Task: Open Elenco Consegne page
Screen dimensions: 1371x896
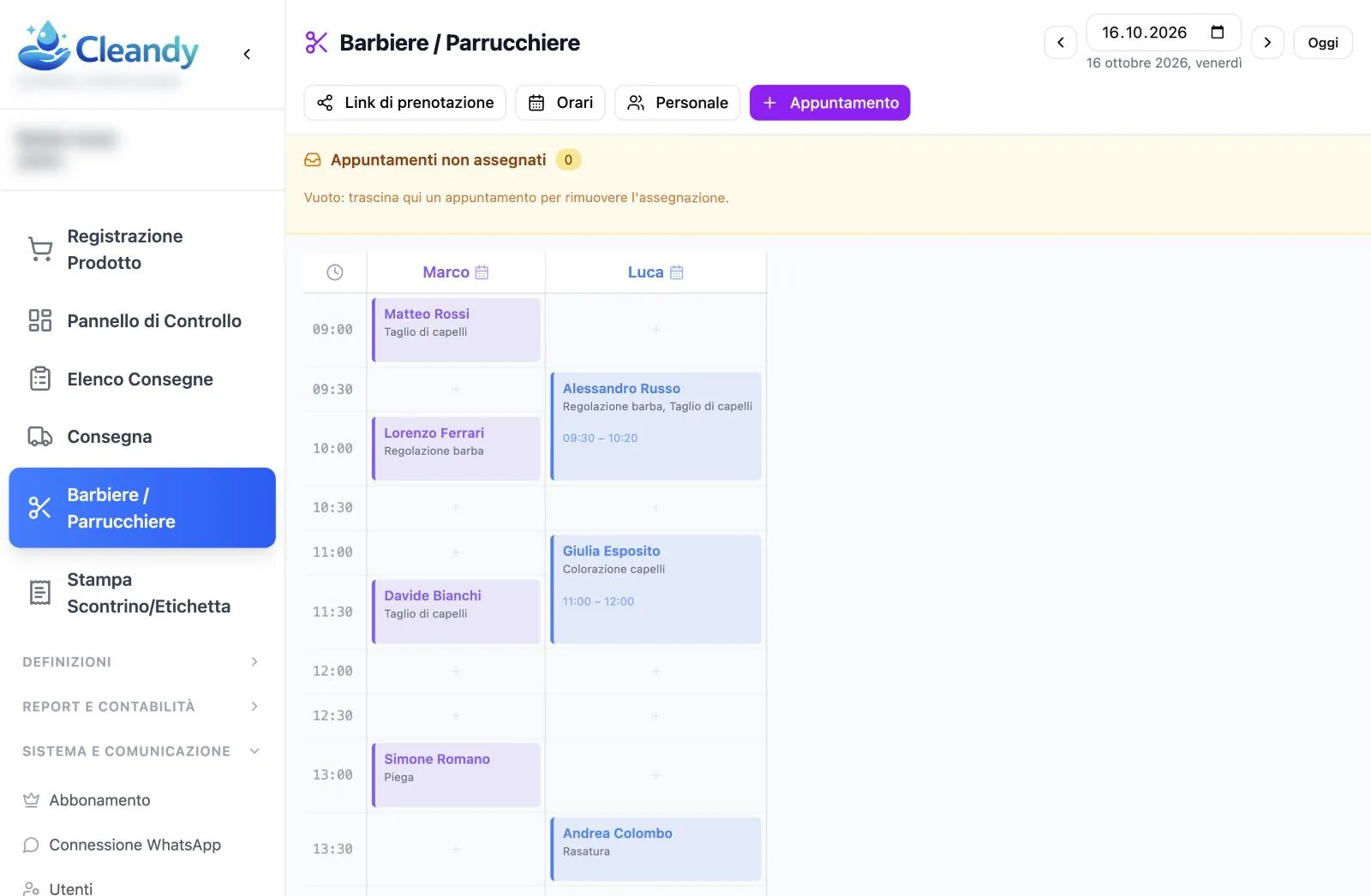Action: (142, 379)
